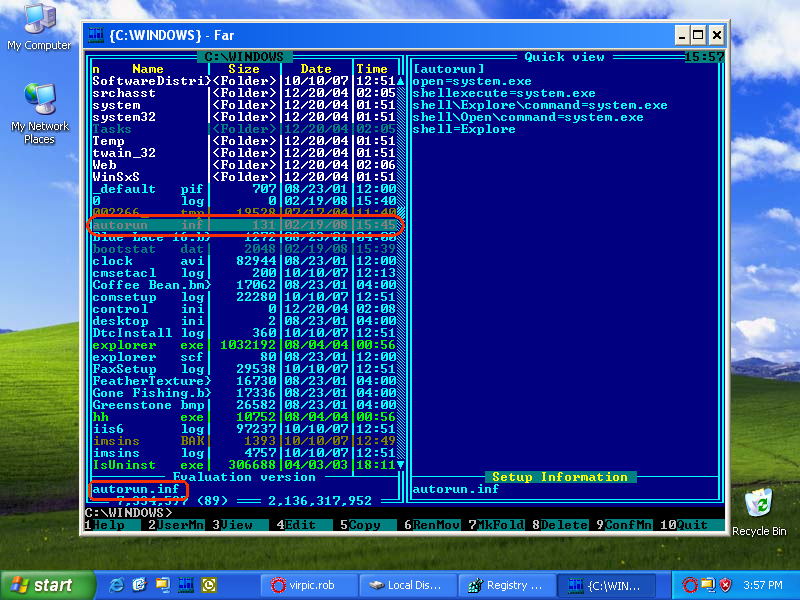Open the Recycle Bin desktop icon
The image size is (800, 600).
click(x=759, y=512)
